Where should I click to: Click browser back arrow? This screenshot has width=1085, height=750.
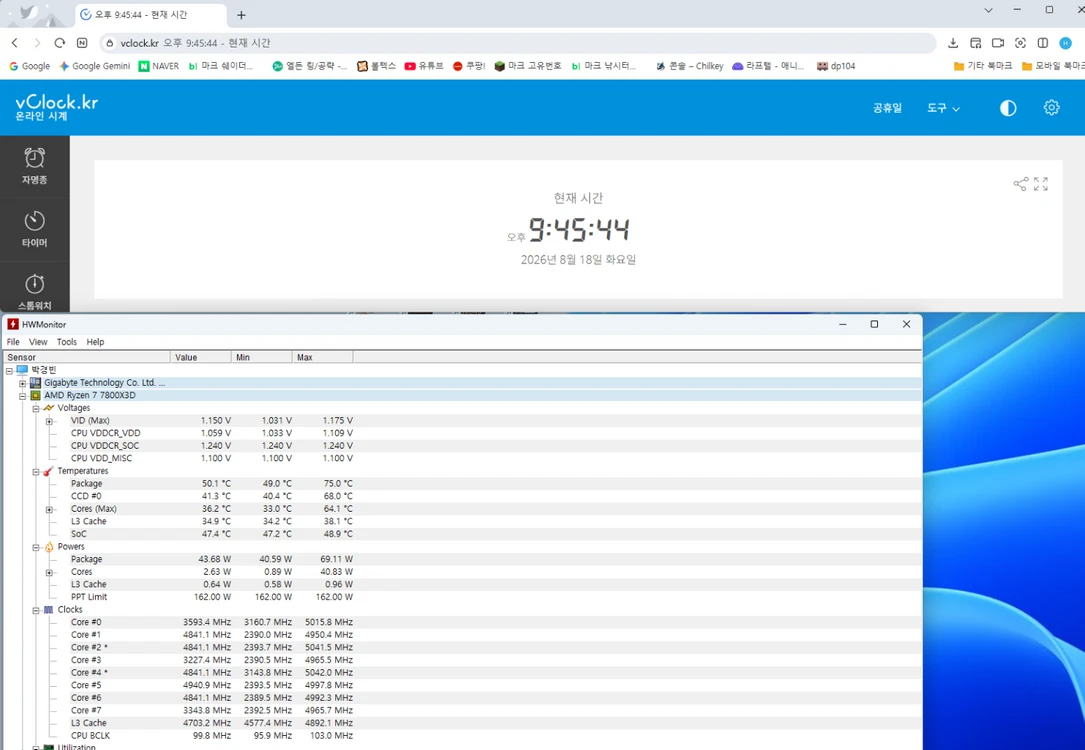click(15, 43)
